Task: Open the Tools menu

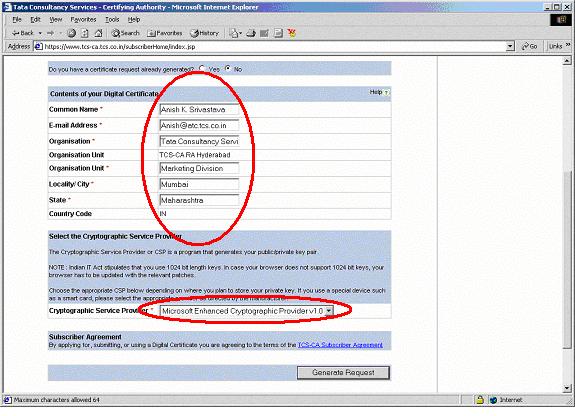Action: coord(112,19)
